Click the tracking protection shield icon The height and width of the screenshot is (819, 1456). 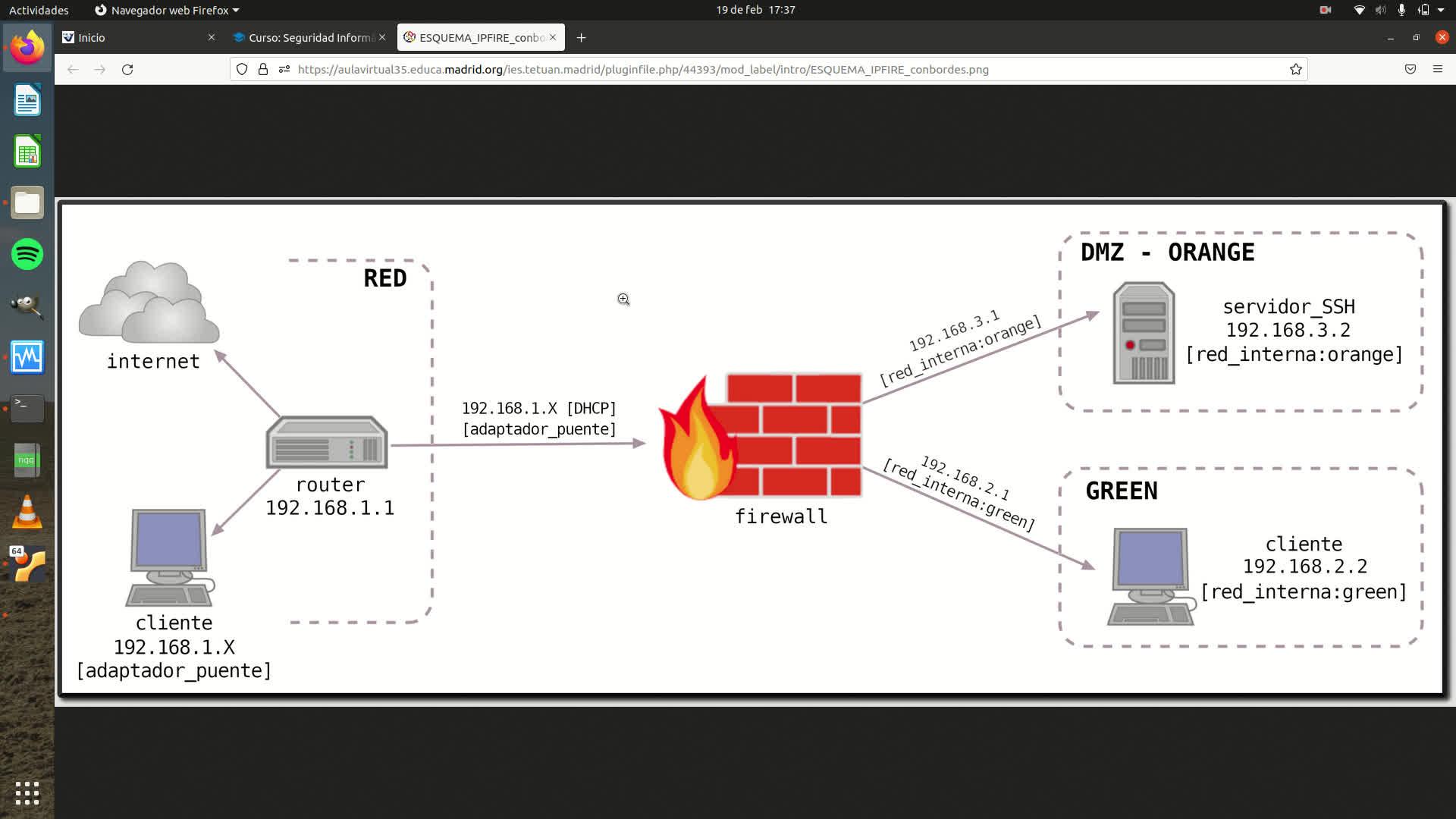click(242, 69)
